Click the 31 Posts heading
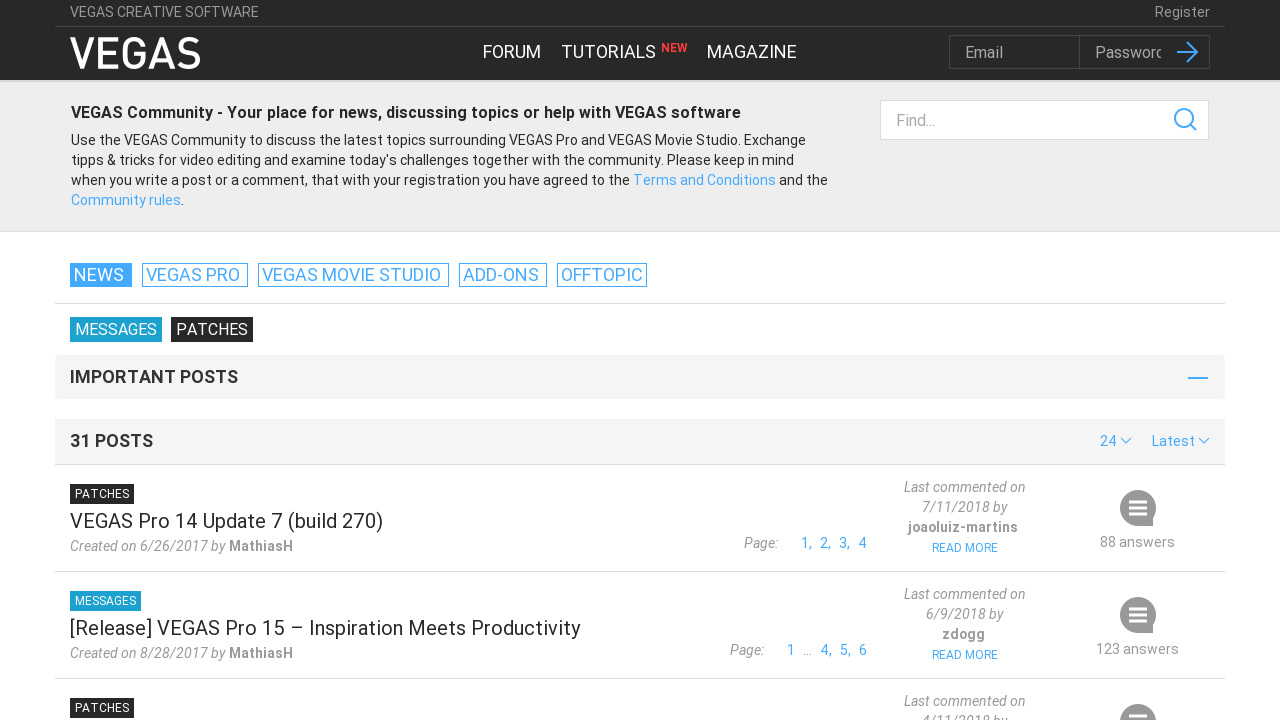Image resolution: width=1280 pixels, height=720 pixels. (112, 441)
